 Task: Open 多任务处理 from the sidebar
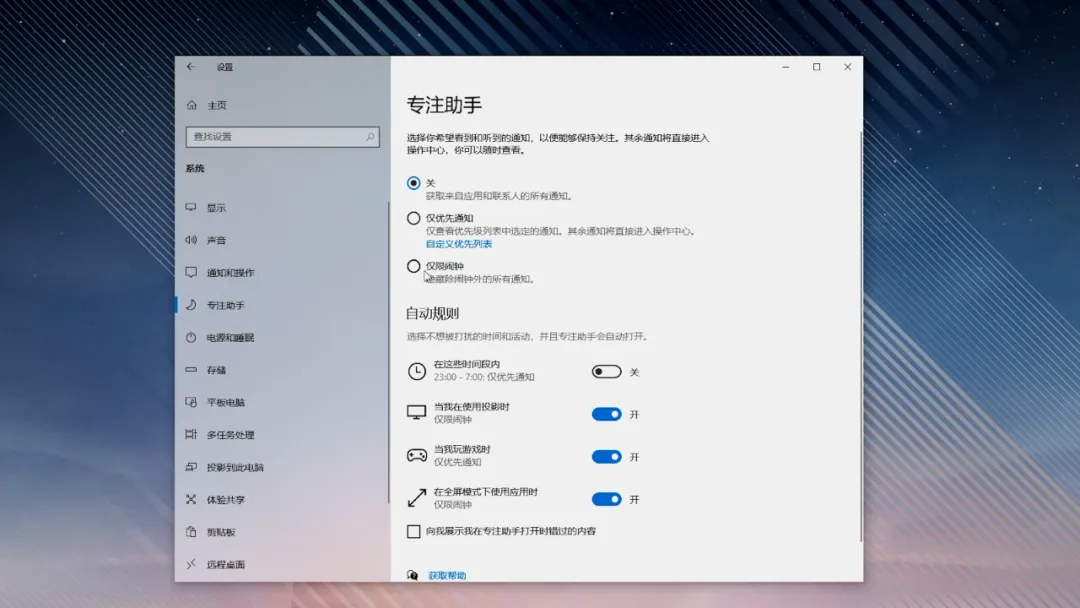click(x=191, y=434)
